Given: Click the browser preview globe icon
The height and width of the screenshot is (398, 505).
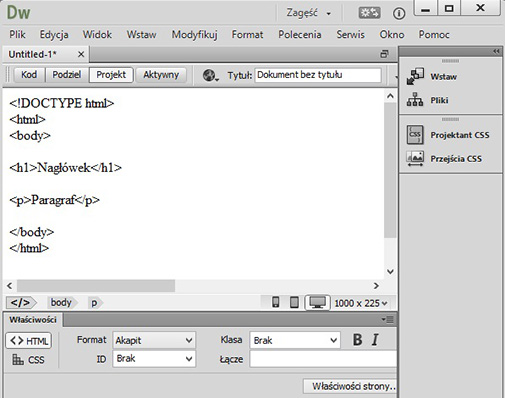Looking at the screenshot, I should point(210,75).
